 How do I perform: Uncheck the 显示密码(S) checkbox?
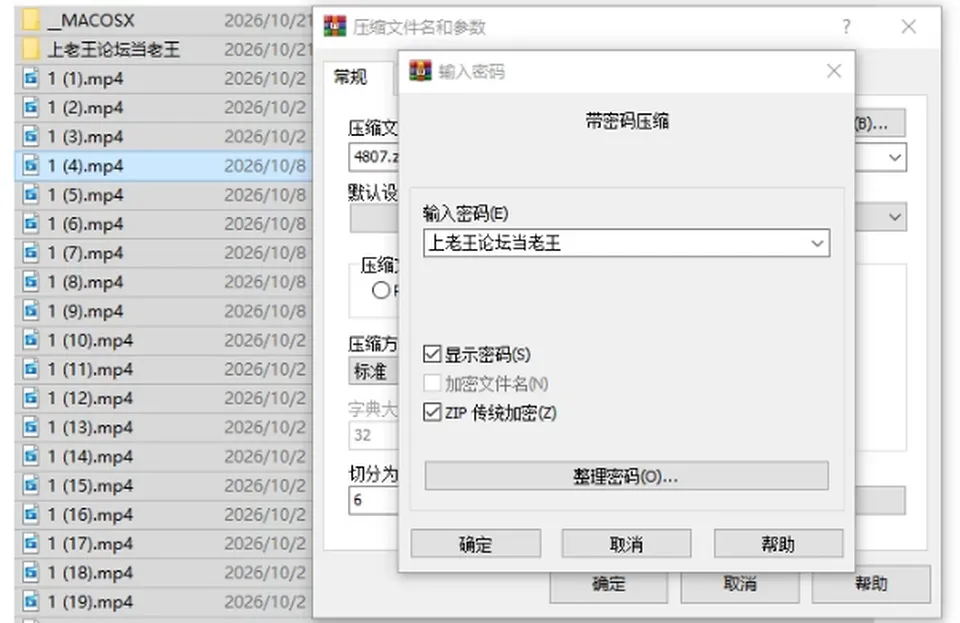pyautogui.click(x=432, y=354)
